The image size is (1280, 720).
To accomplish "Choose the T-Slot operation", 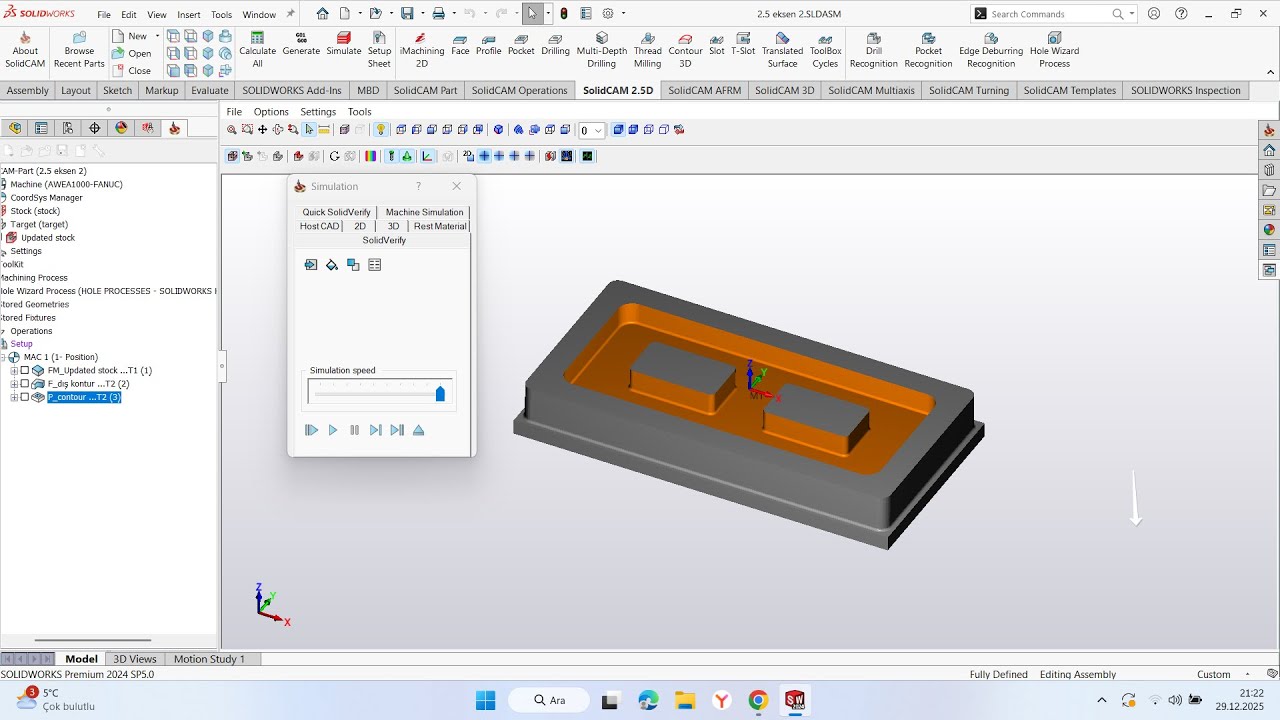I will [743, 44].
